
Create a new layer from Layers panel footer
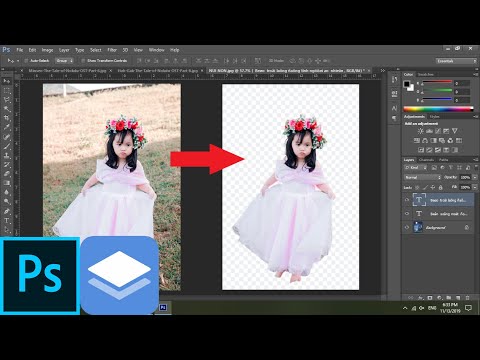tap(458, 297)
